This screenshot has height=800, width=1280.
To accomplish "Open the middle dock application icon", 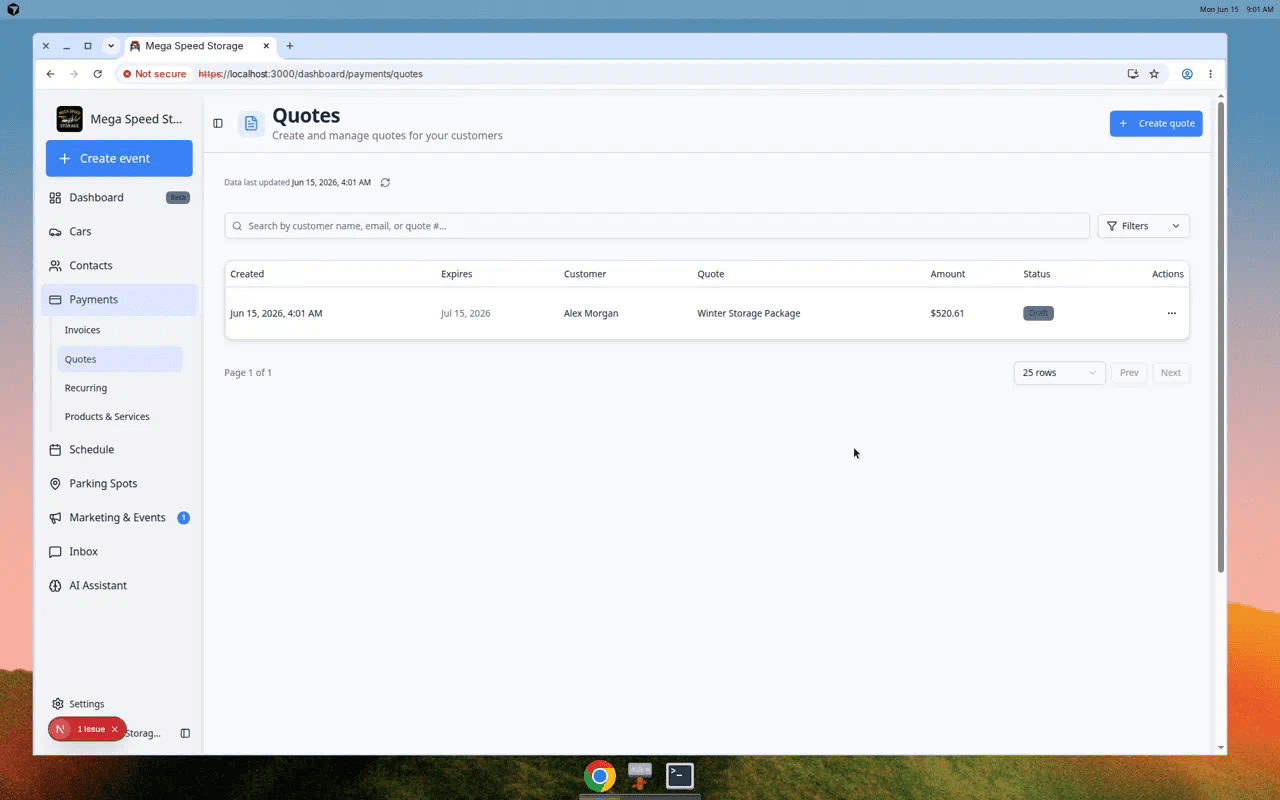I will click(x=640, y=776).
